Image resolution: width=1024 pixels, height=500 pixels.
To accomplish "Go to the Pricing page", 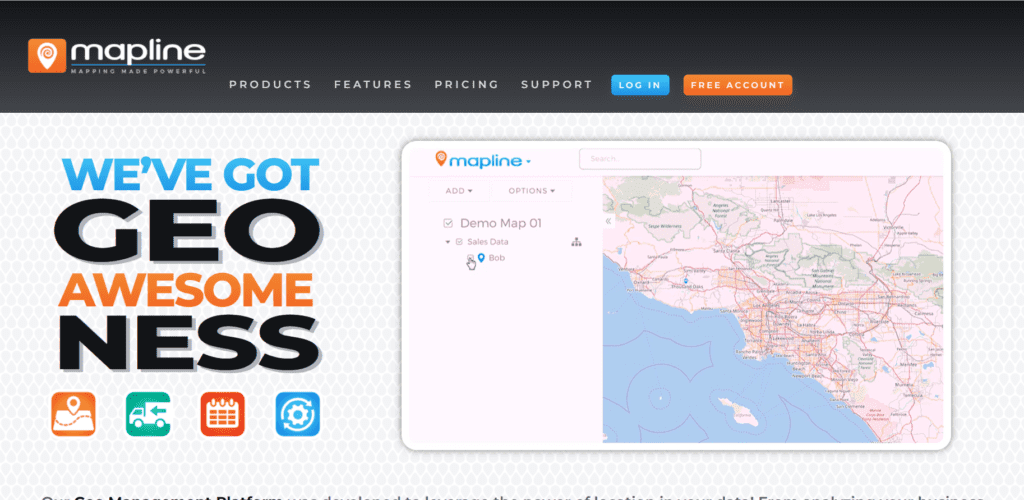I will pos(466,85).
